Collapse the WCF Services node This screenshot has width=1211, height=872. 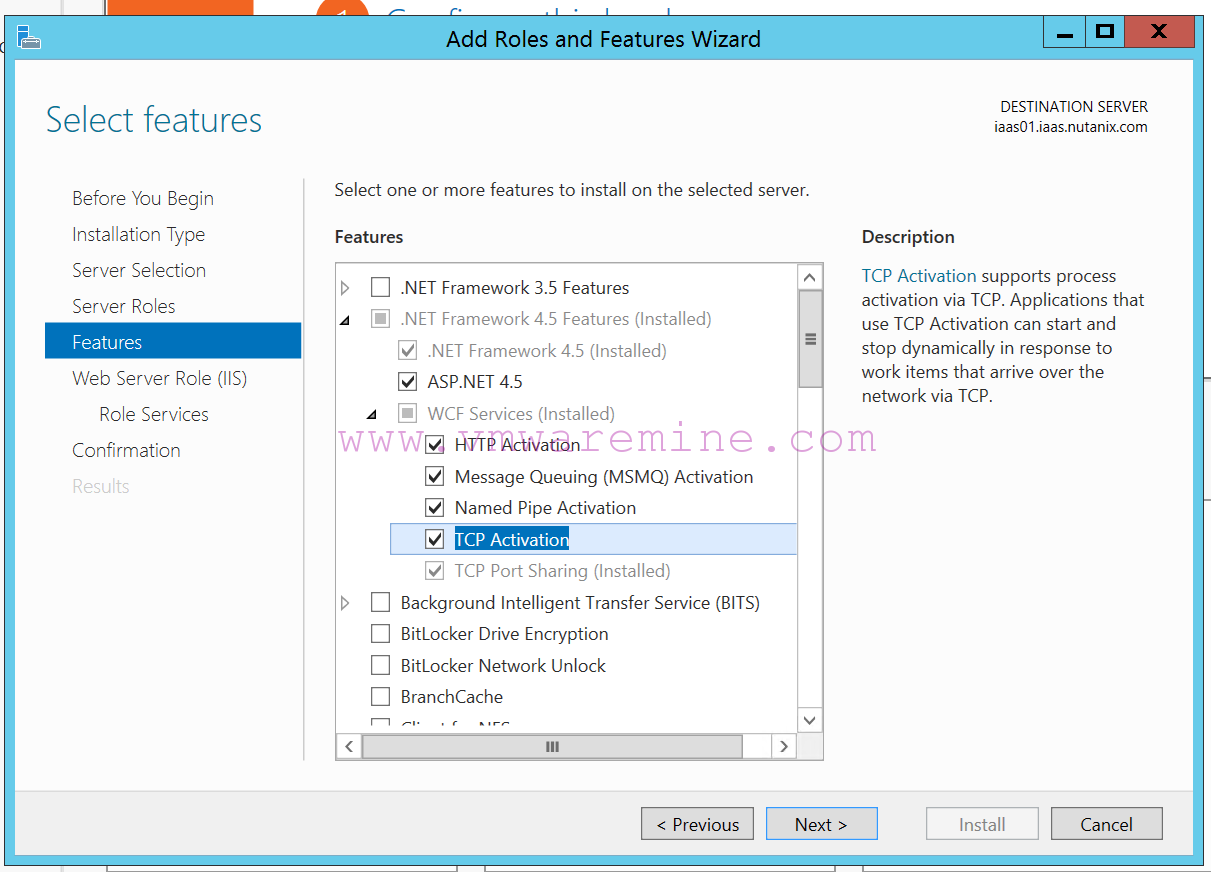click(x=373, y=414)
